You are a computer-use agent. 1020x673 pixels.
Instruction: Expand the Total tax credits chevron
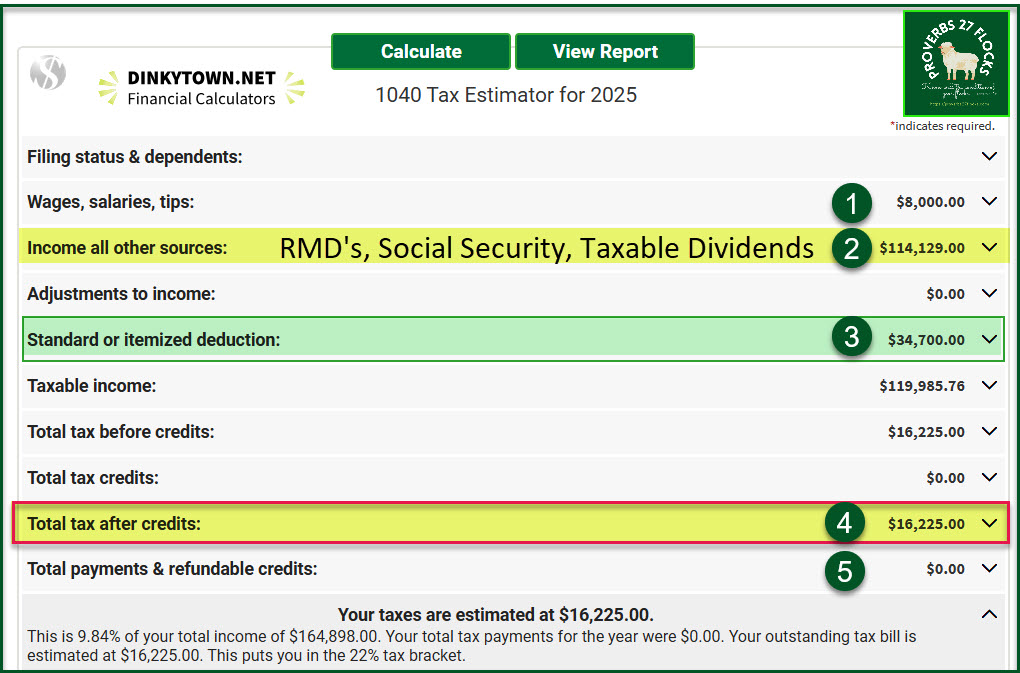tap(989, 477)
